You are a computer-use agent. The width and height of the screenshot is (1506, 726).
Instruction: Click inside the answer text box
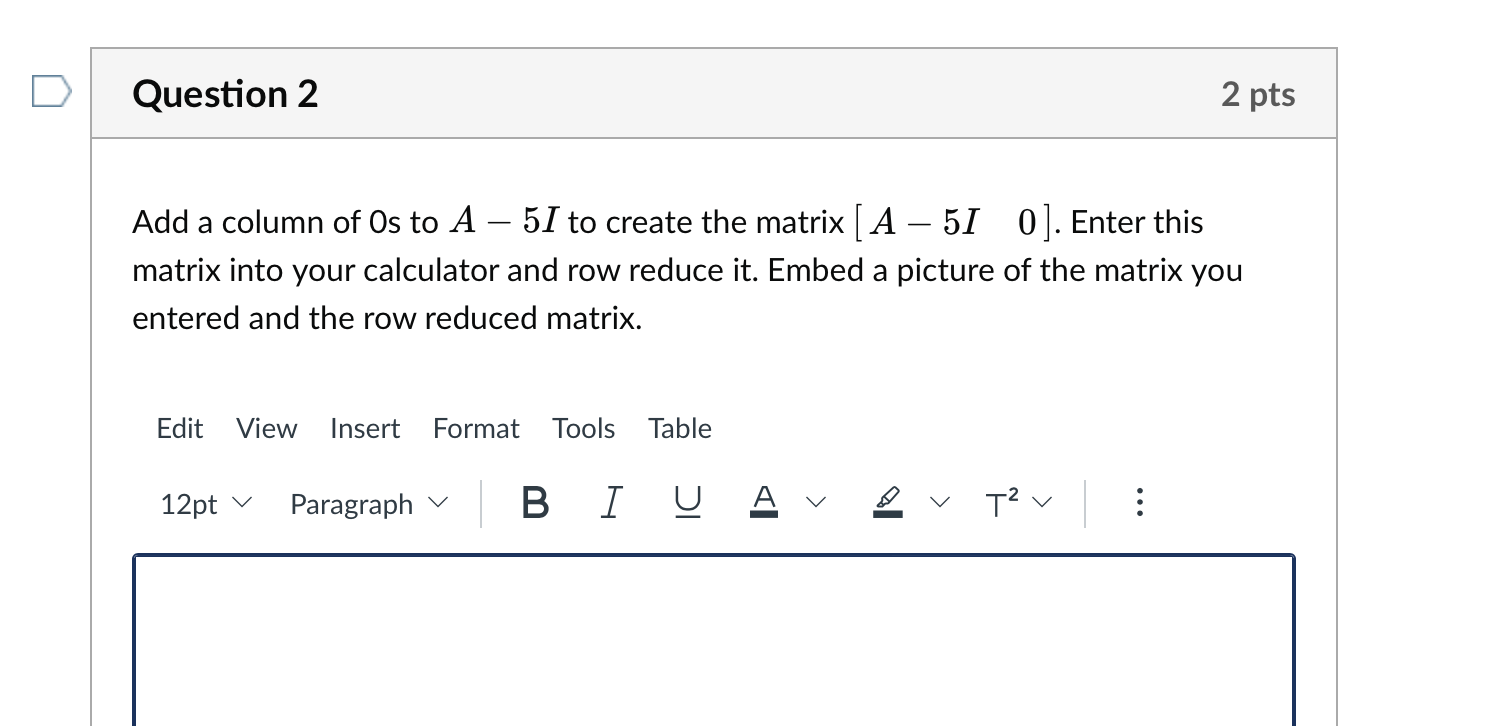click(713, 640)
